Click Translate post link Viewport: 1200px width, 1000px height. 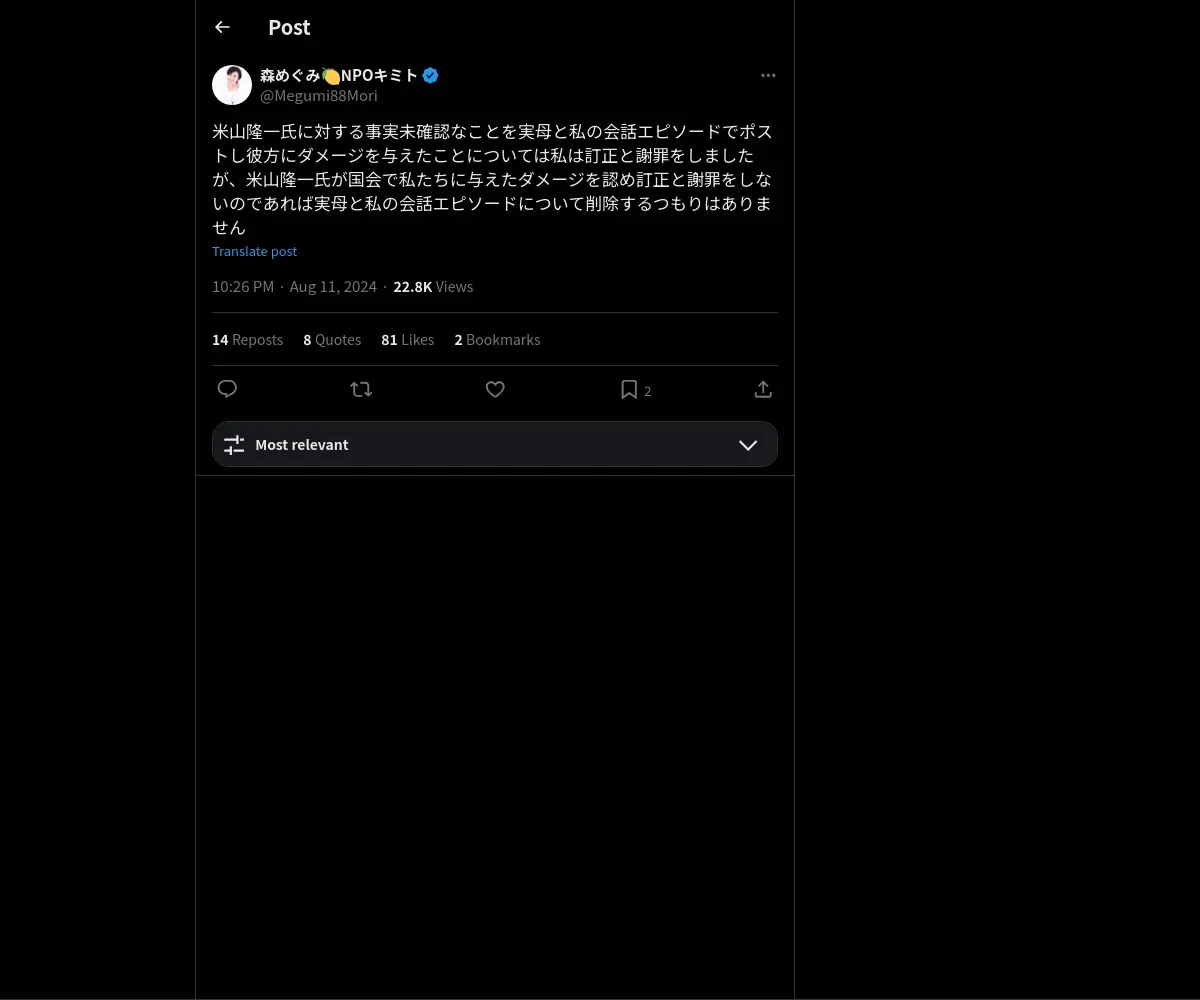tap(254, 251)
